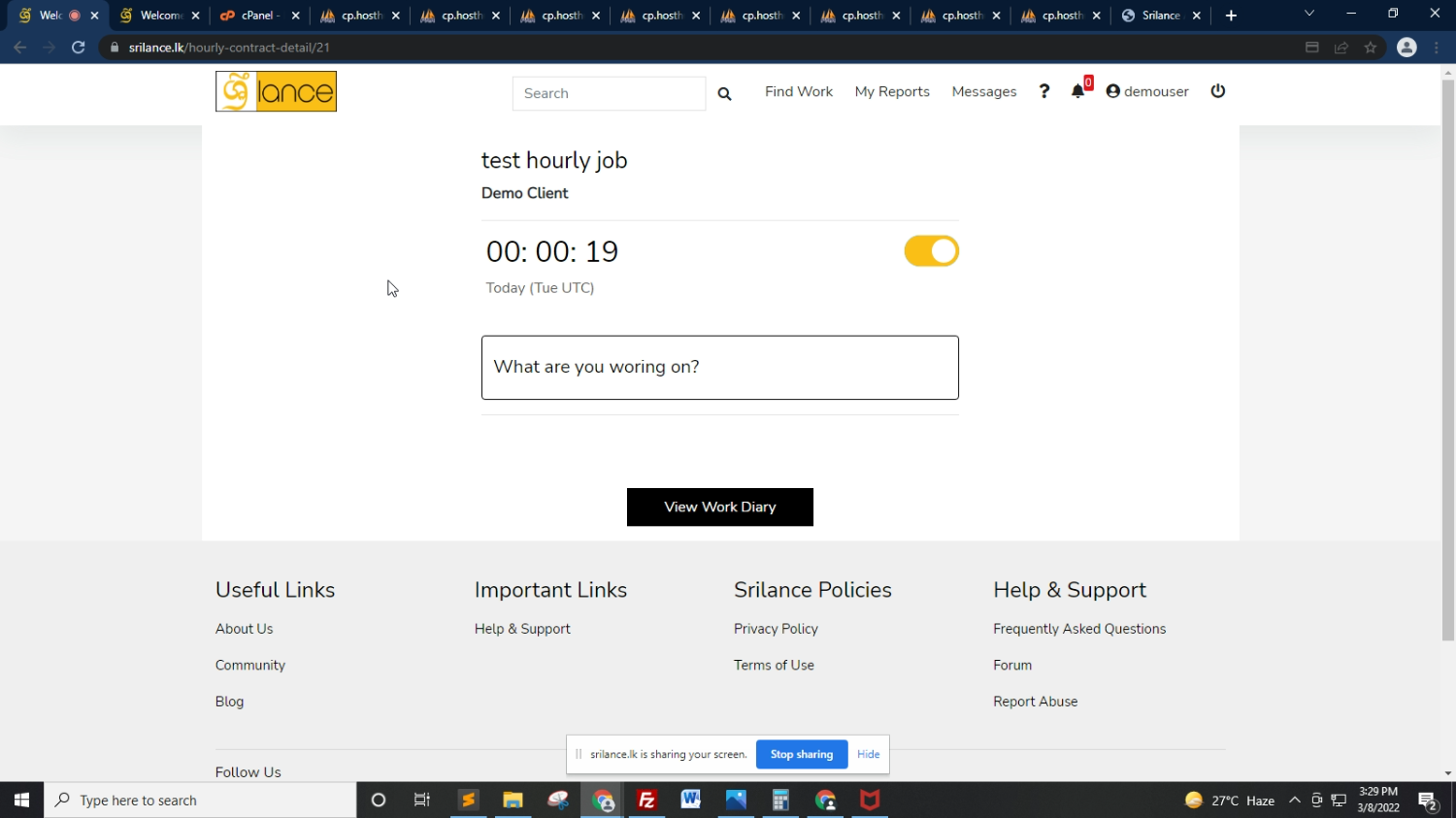Click Stop sharing button
Image resolution: width=1456 pixels, height=818 pixels.
pos(801,754)
